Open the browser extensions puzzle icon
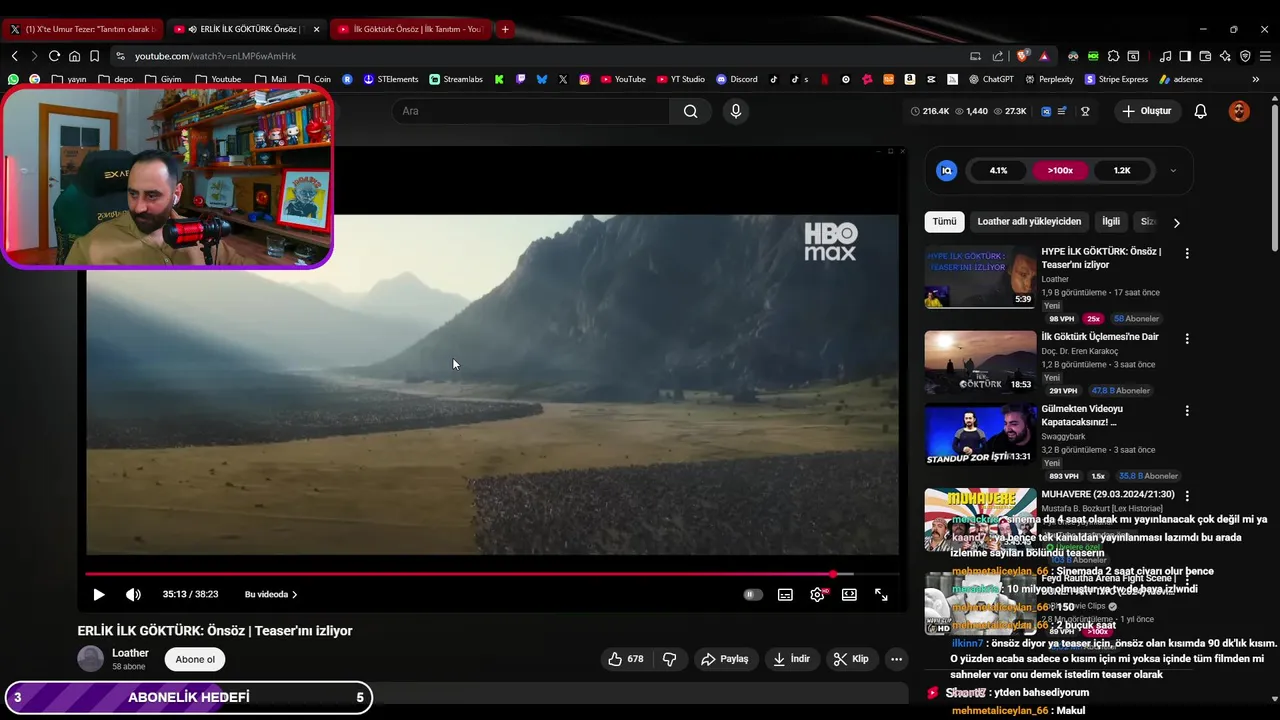1280x720 pixels. (x=1113, y=56)
